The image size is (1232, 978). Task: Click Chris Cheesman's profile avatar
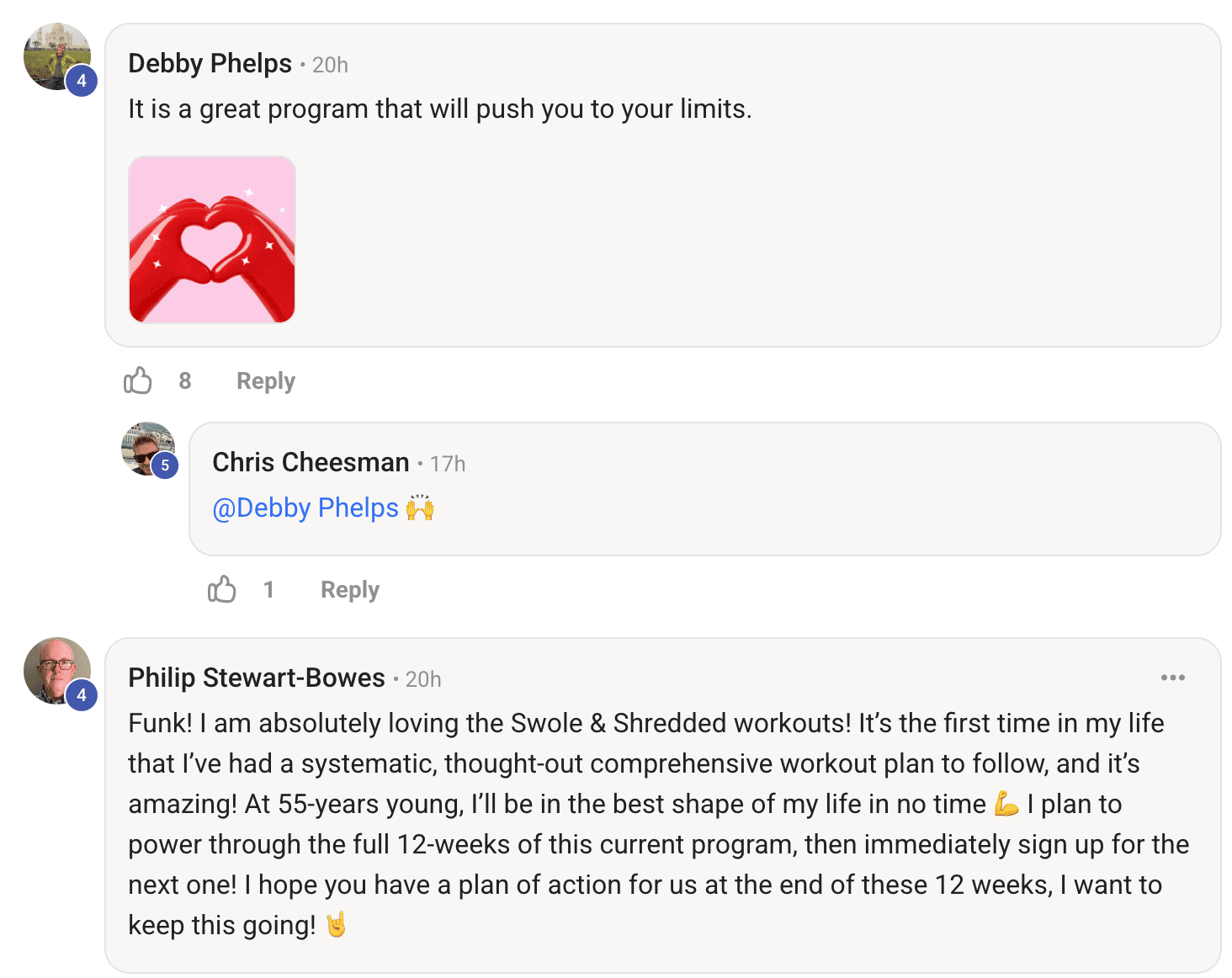point(145,444)
